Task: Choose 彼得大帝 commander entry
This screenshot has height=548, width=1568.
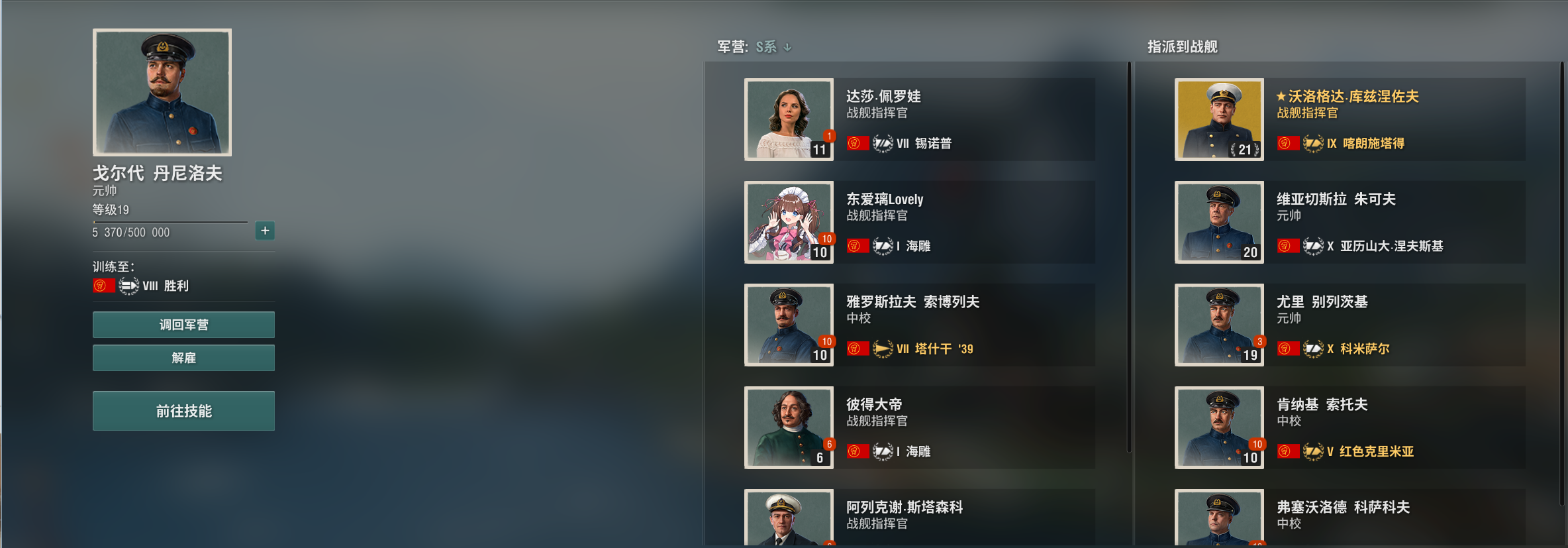Action: 920,427
